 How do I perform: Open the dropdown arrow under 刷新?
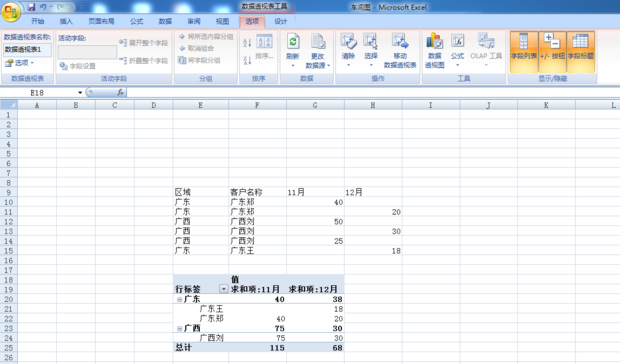point(293,66)
